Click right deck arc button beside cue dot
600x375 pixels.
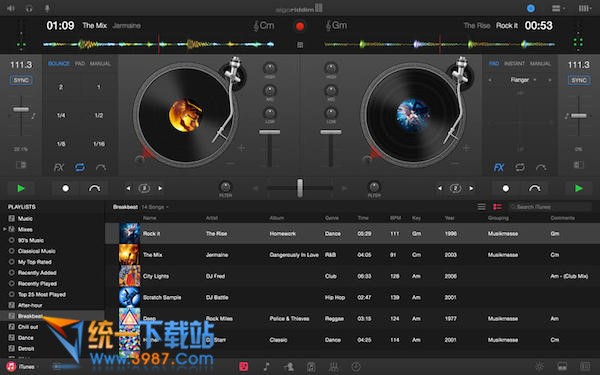click(x=534, y=188)
